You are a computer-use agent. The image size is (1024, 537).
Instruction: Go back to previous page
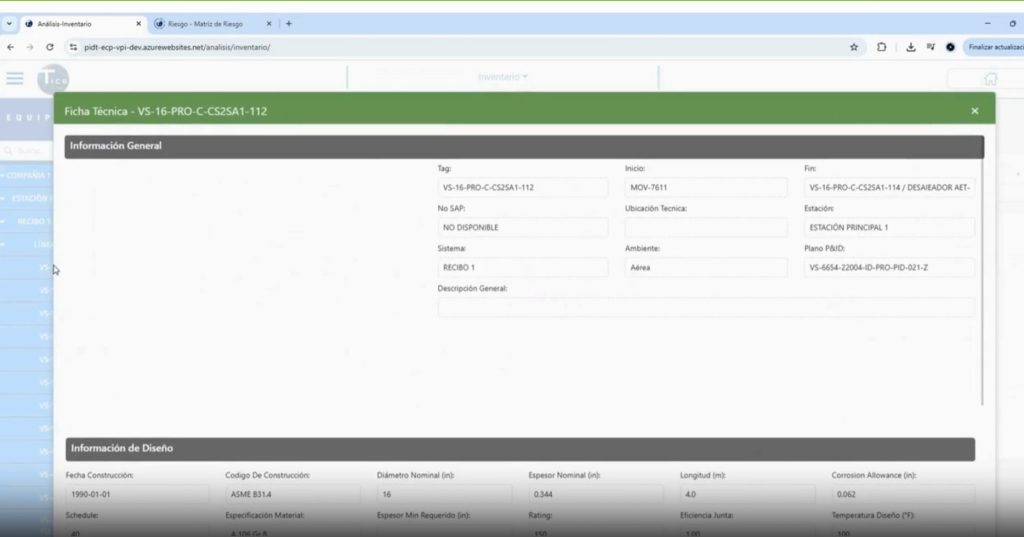click(11, 47)
